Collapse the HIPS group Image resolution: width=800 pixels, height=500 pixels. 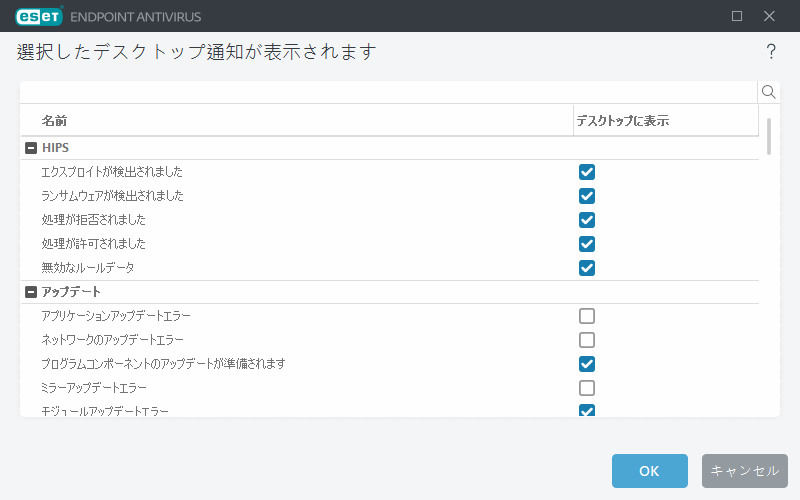click(x=31, y=148)
